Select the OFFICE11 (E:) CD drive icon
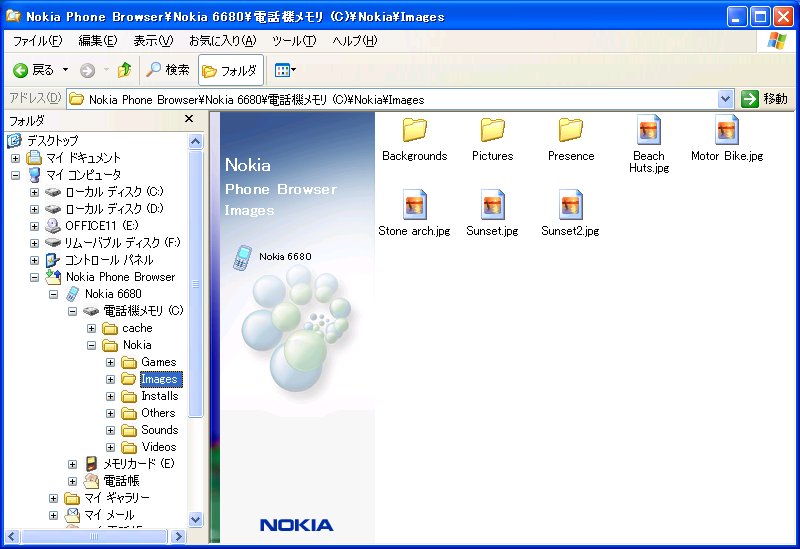The width and height of the screenshot is (800, 549). tap(53, 226)
